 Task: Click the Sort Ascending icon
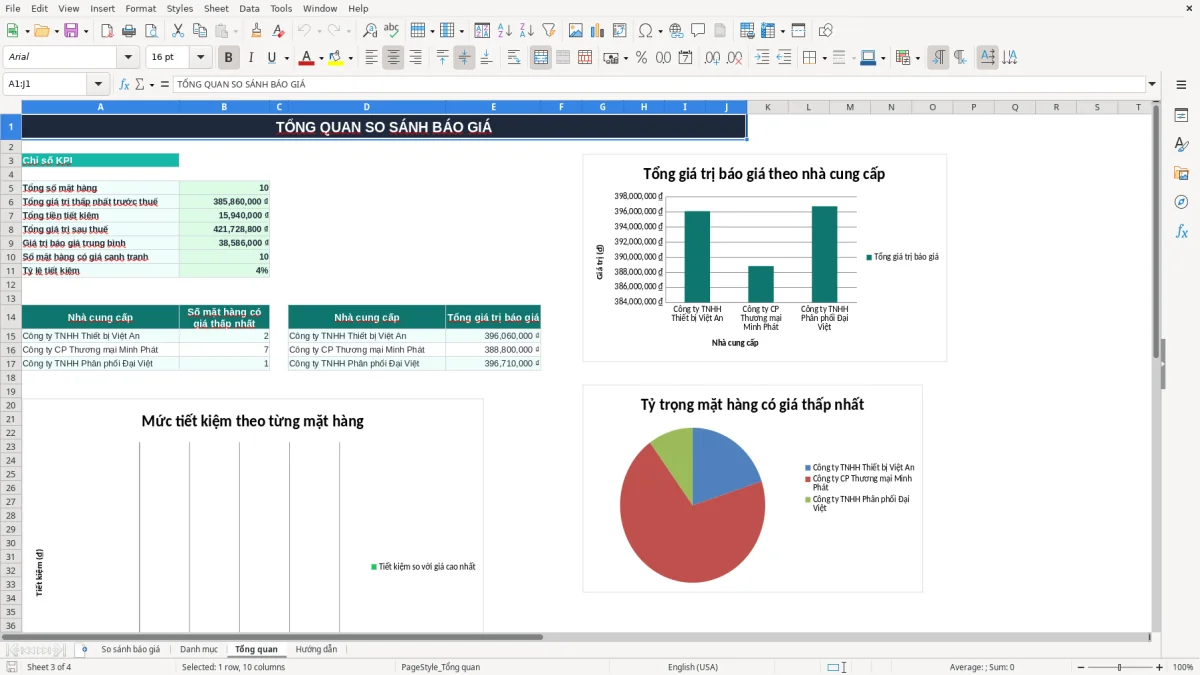(x=504, y=31)
